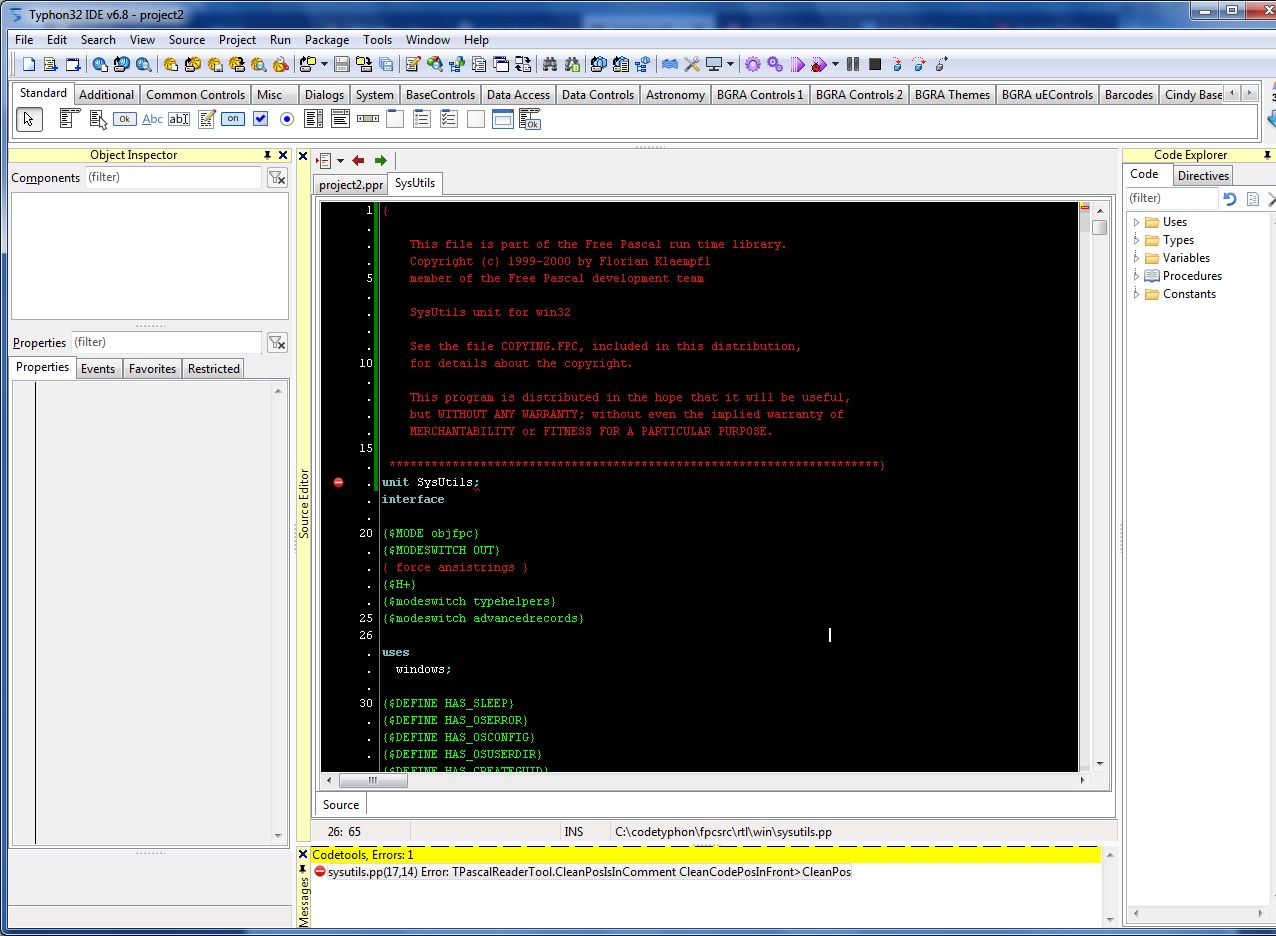The image size is (1276, 936).
Task: Expand the Types node in Code Explorer
Action: click(1136, 240)
